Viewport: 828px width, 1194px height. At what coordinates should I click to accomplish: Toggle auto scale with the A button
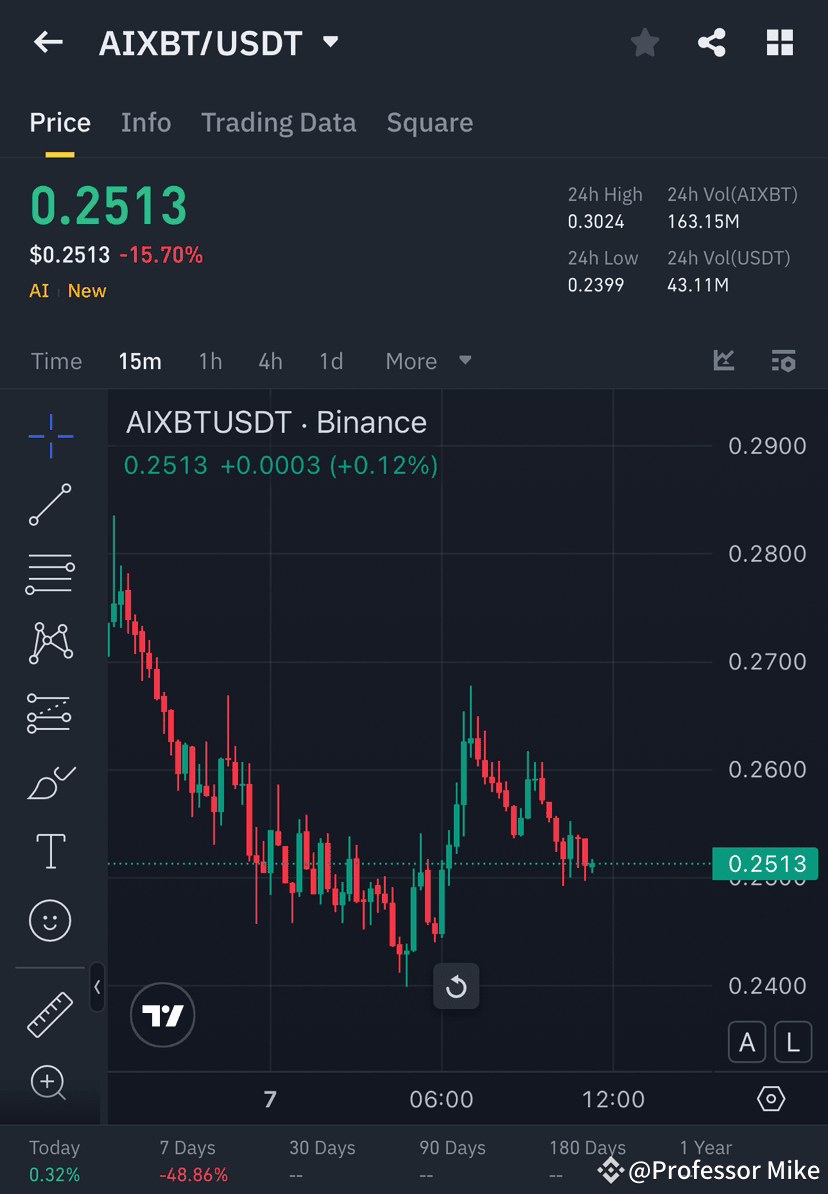pyautogui.click(x=747, y=1041)
